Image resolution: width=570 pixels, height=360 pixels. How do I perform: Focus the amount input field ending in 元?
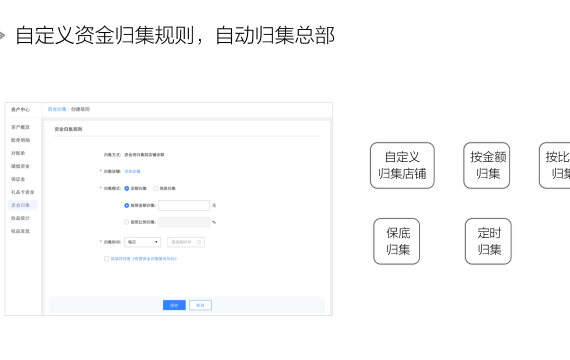coord(184,205)
